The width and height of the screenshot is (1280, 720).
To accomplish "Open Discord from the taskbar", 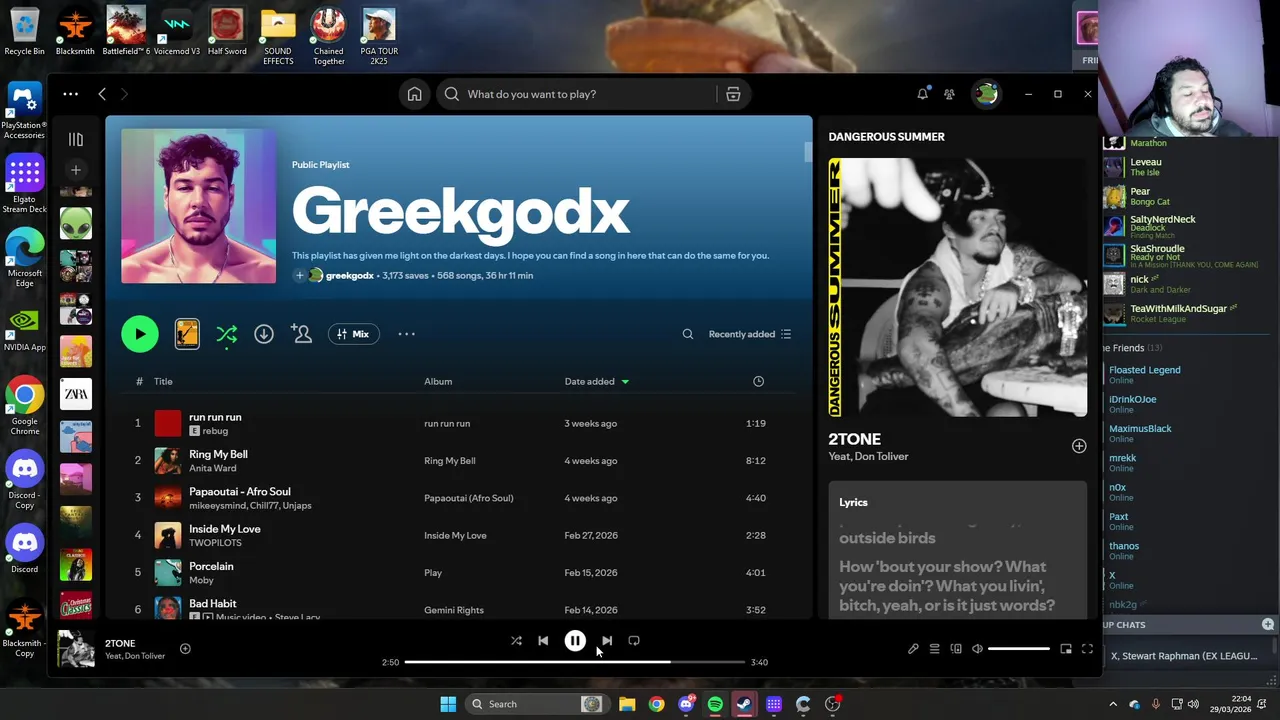I will click(x=686, y=704).
